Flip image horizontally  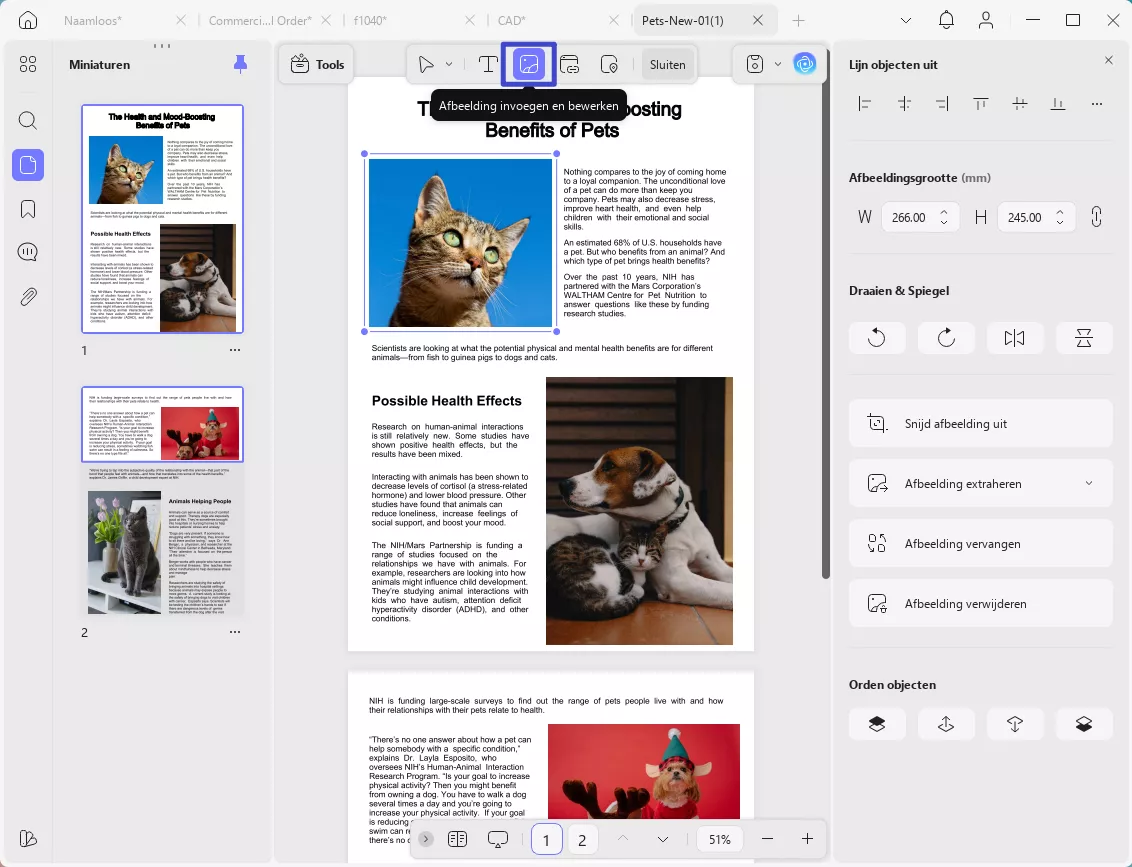[1014, 338]
